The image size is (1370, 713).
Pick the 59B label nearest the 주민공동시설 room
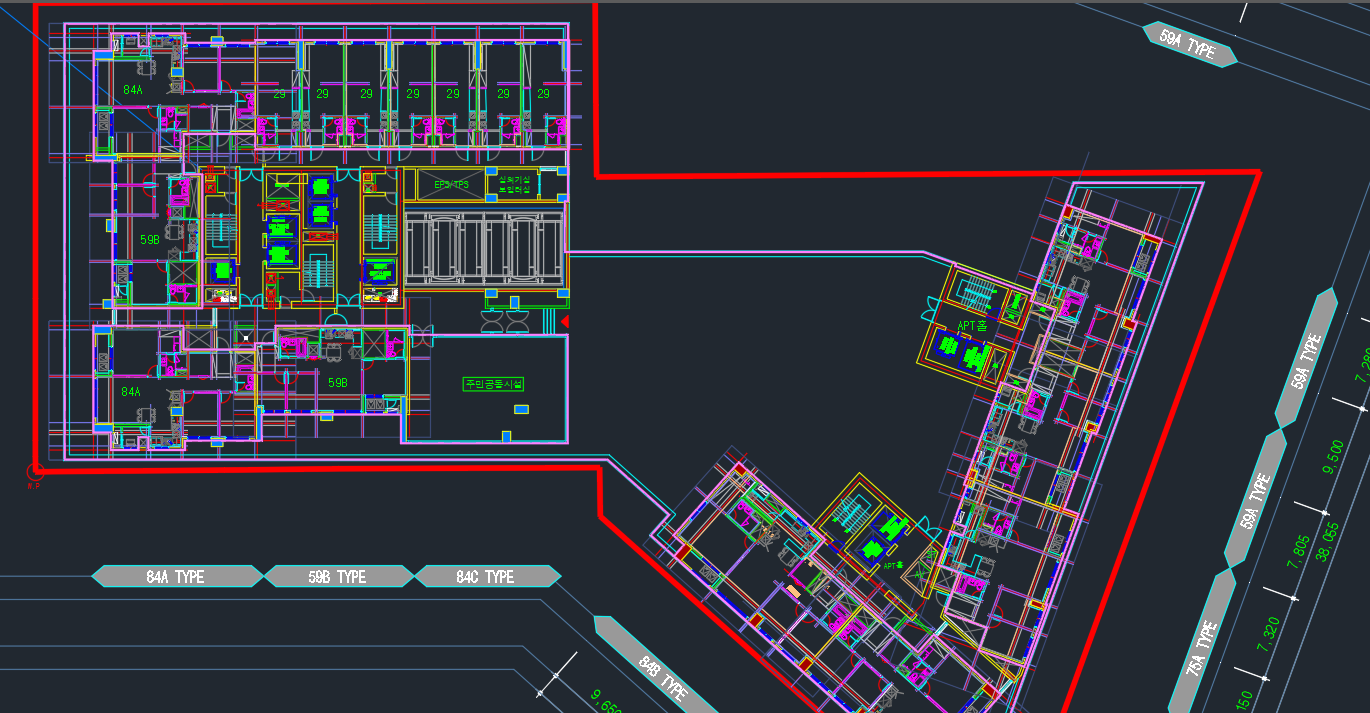[338, 382]
